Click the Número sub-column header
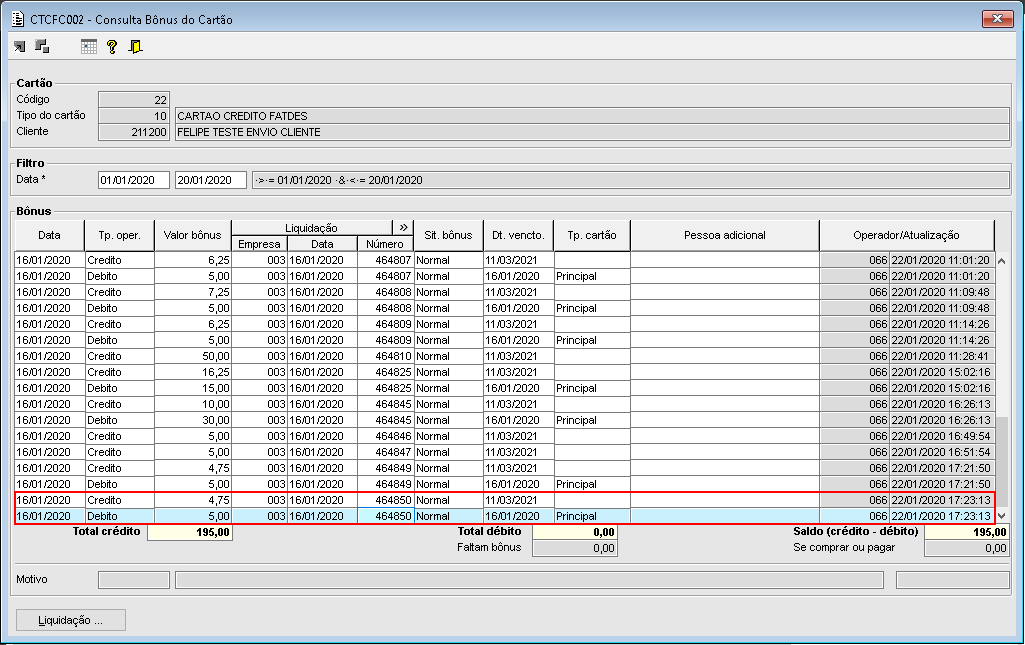This screenshot has height=645, width=1025. 385,244
